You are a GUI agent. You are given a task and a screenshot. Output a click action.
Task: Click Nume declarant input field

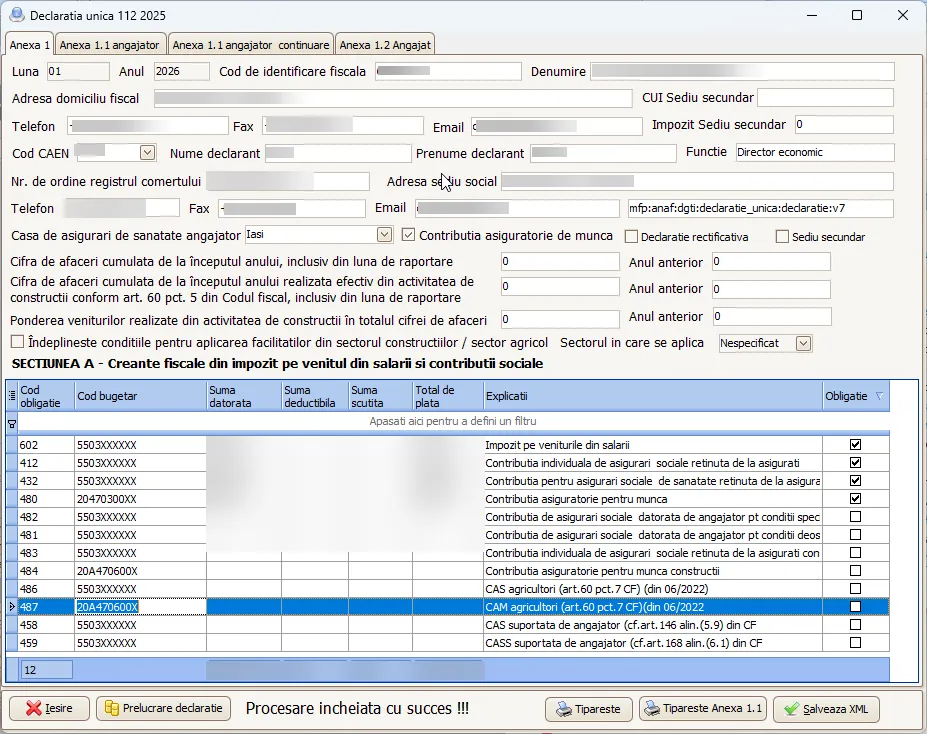point(338,154)
